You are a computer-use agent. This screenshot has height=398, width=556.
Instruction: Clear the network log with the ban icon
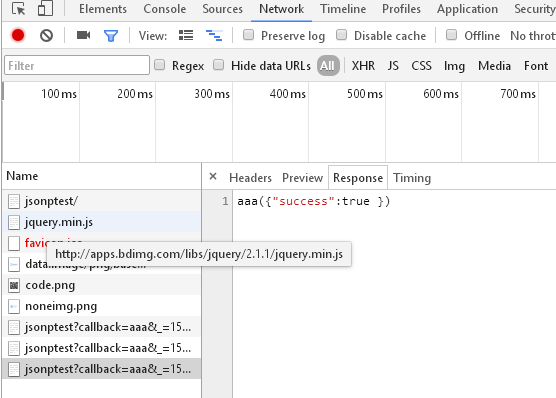pyautogui.click(x=46, y=35)
